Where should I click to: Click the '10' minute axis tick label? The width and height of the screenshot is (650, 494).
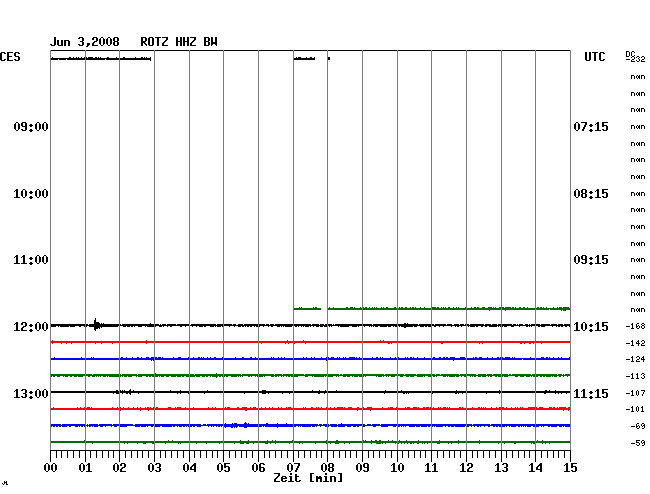click(x=397, y=468)
